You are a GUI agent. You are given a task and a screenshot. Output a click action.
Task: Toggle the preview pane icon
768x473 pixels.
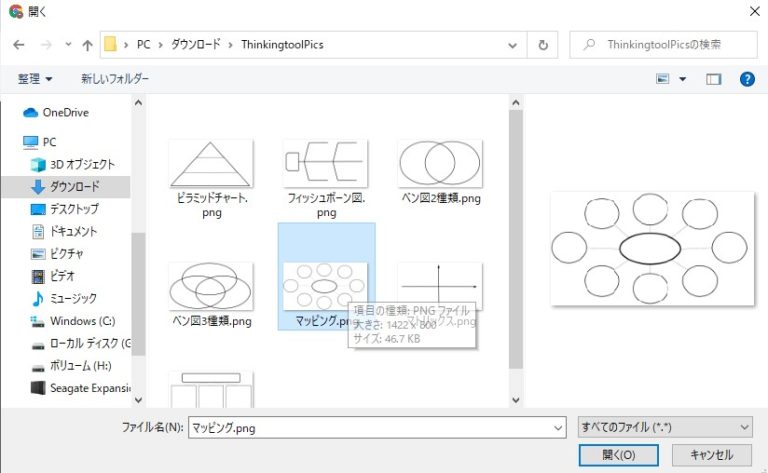713,78
